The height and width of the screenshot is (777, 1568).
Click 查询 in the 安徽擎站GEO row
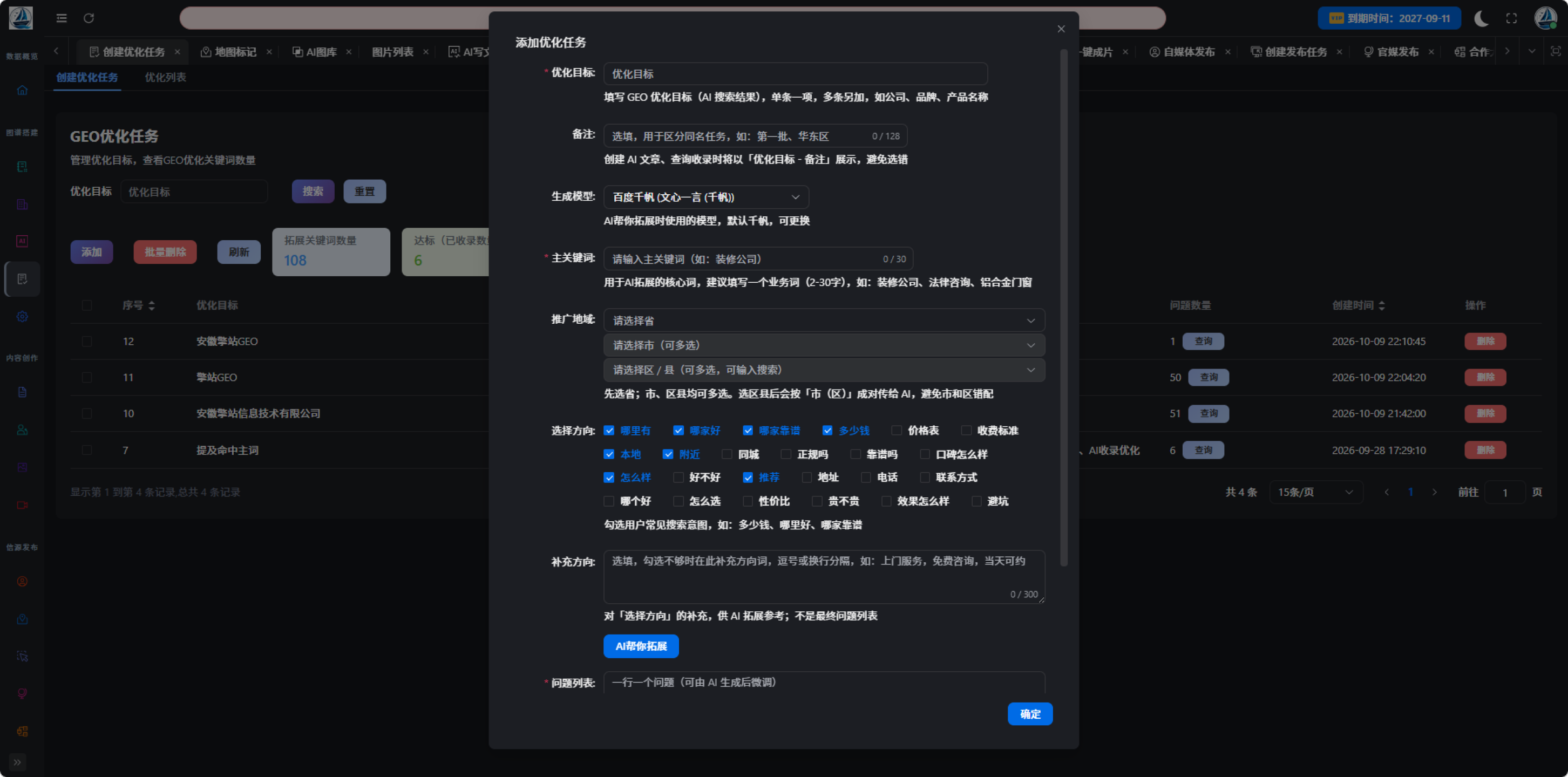(x=1203, y=340)
